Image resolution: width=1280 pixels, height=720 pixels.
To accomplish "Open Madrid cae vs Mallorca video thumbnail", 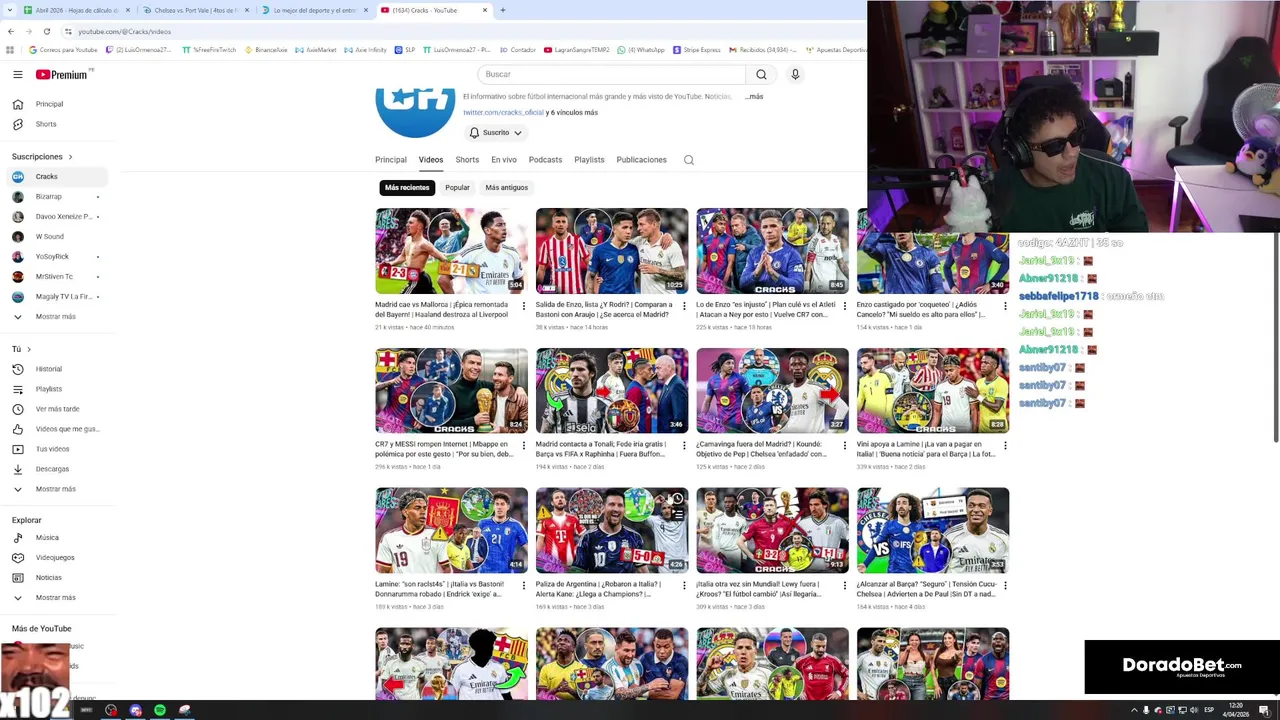I will coord(451,251).
